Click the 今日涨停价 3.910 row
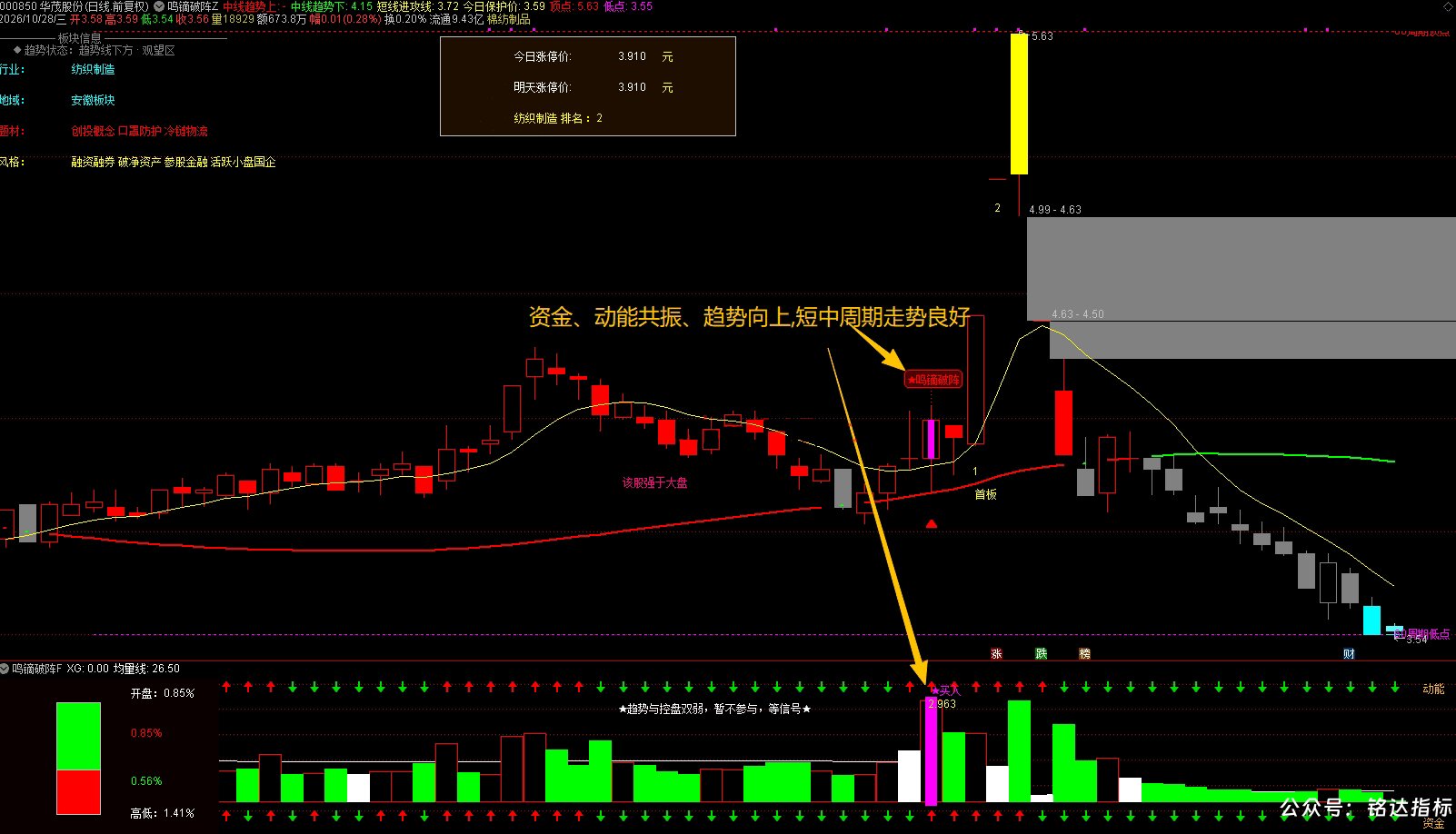 593,56
